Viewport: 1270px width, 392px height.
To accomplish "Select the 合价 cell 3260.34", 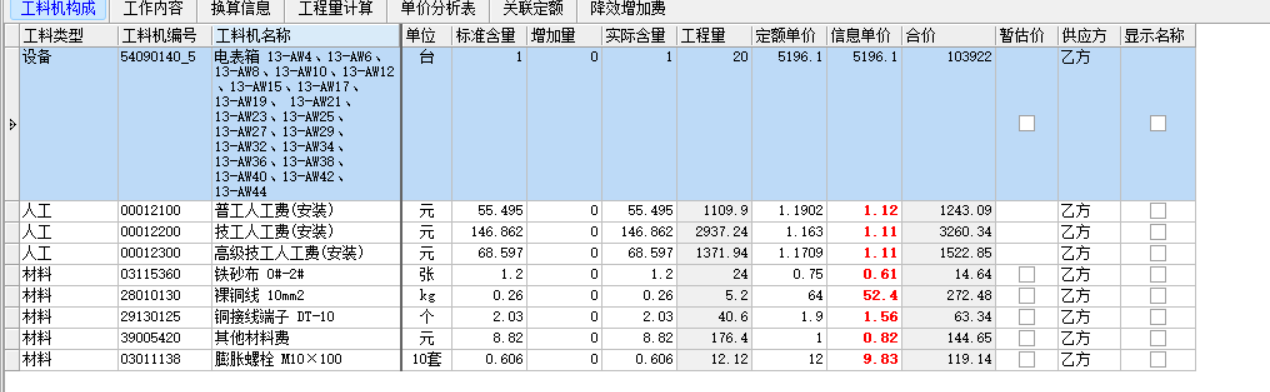I will (x=949, y=232).
